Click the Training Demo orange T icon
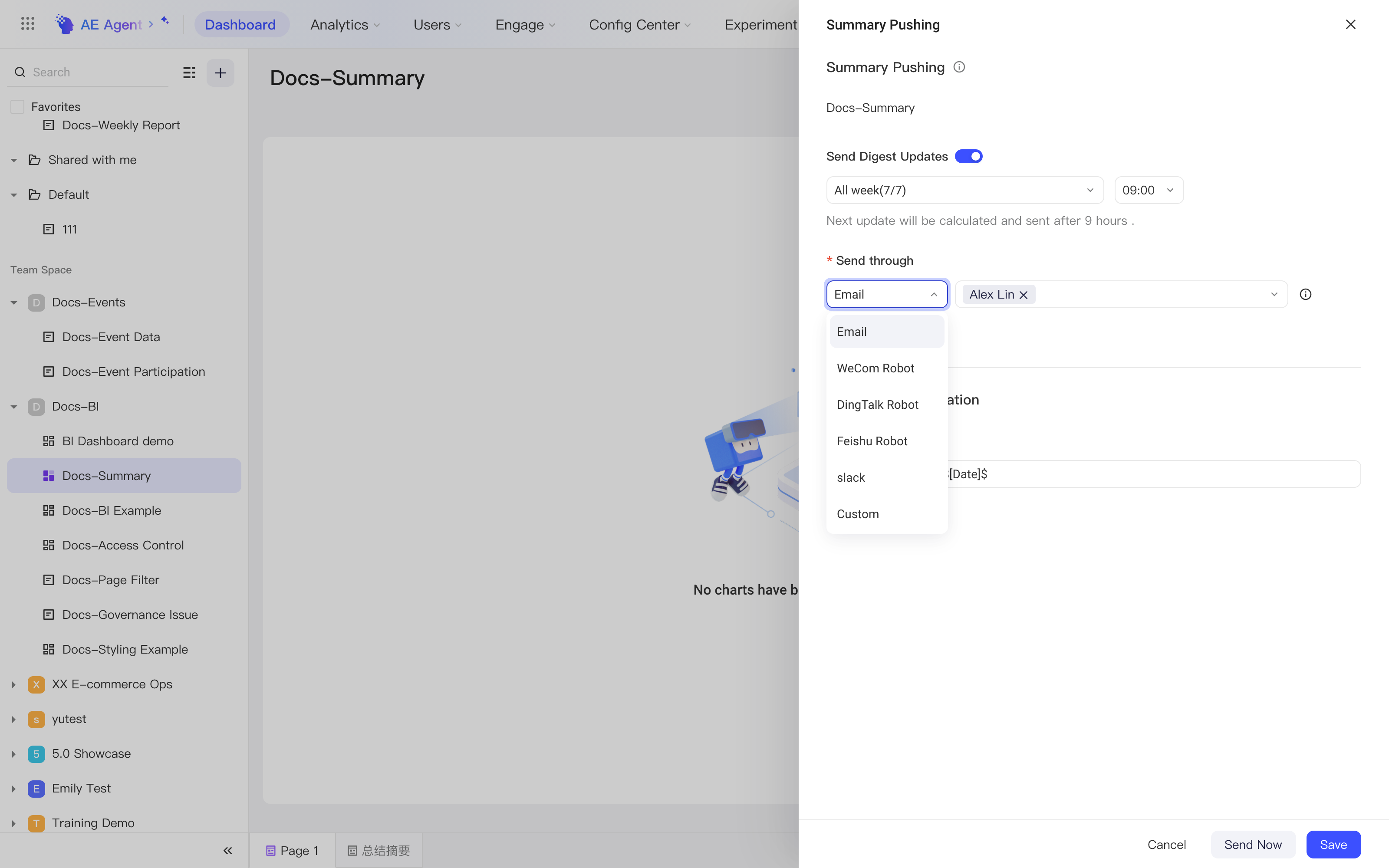This screenshot has width=1389, height=868. pos(36,823)
